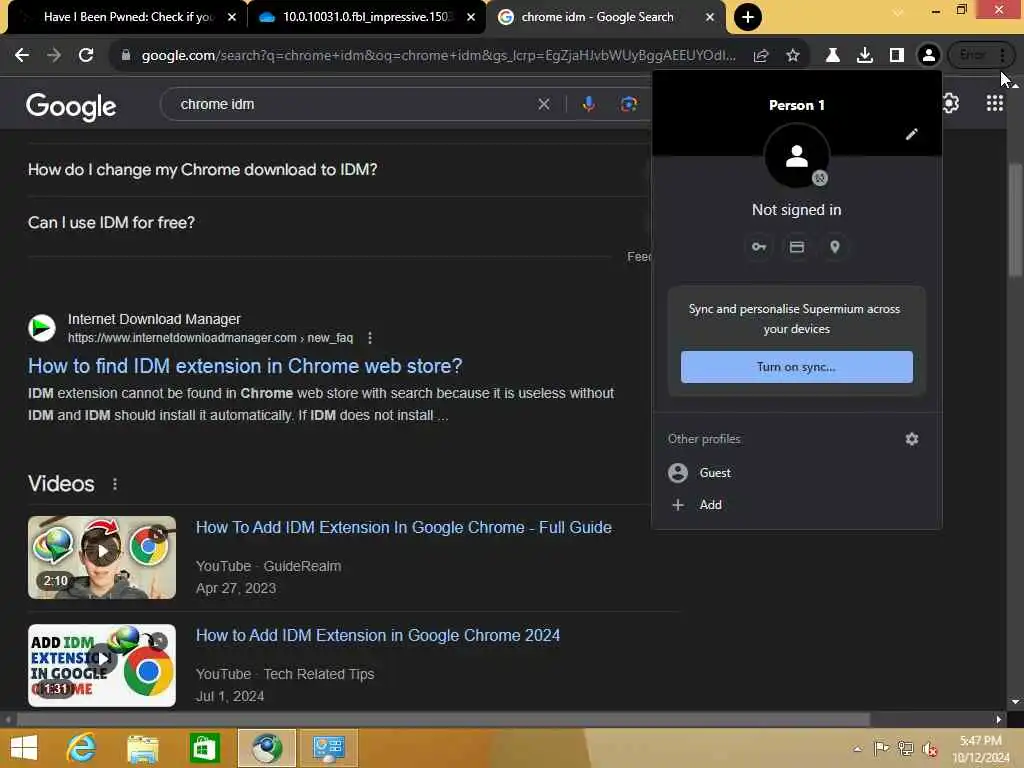Show hidden system tray icons
The width and height of the screenshot is (1024, 768).
click(857, 749)
